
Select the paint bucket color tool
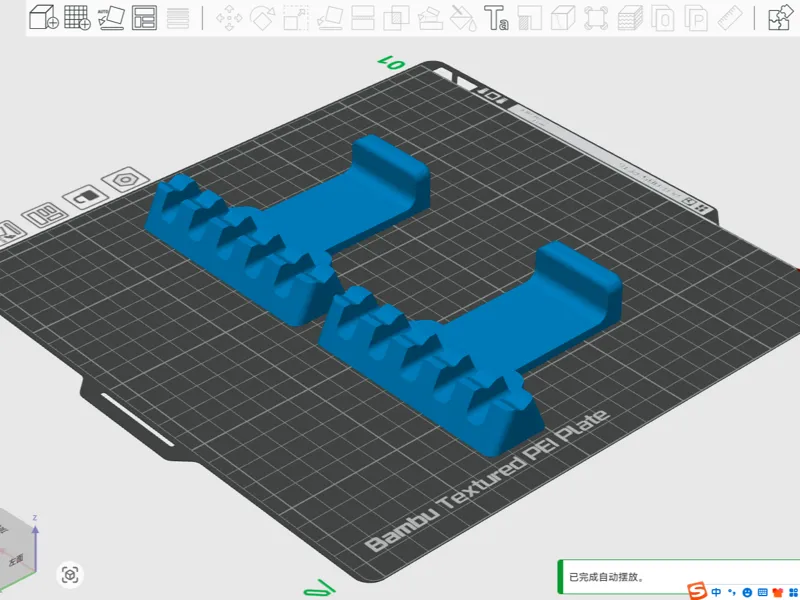tap(463, 18)
